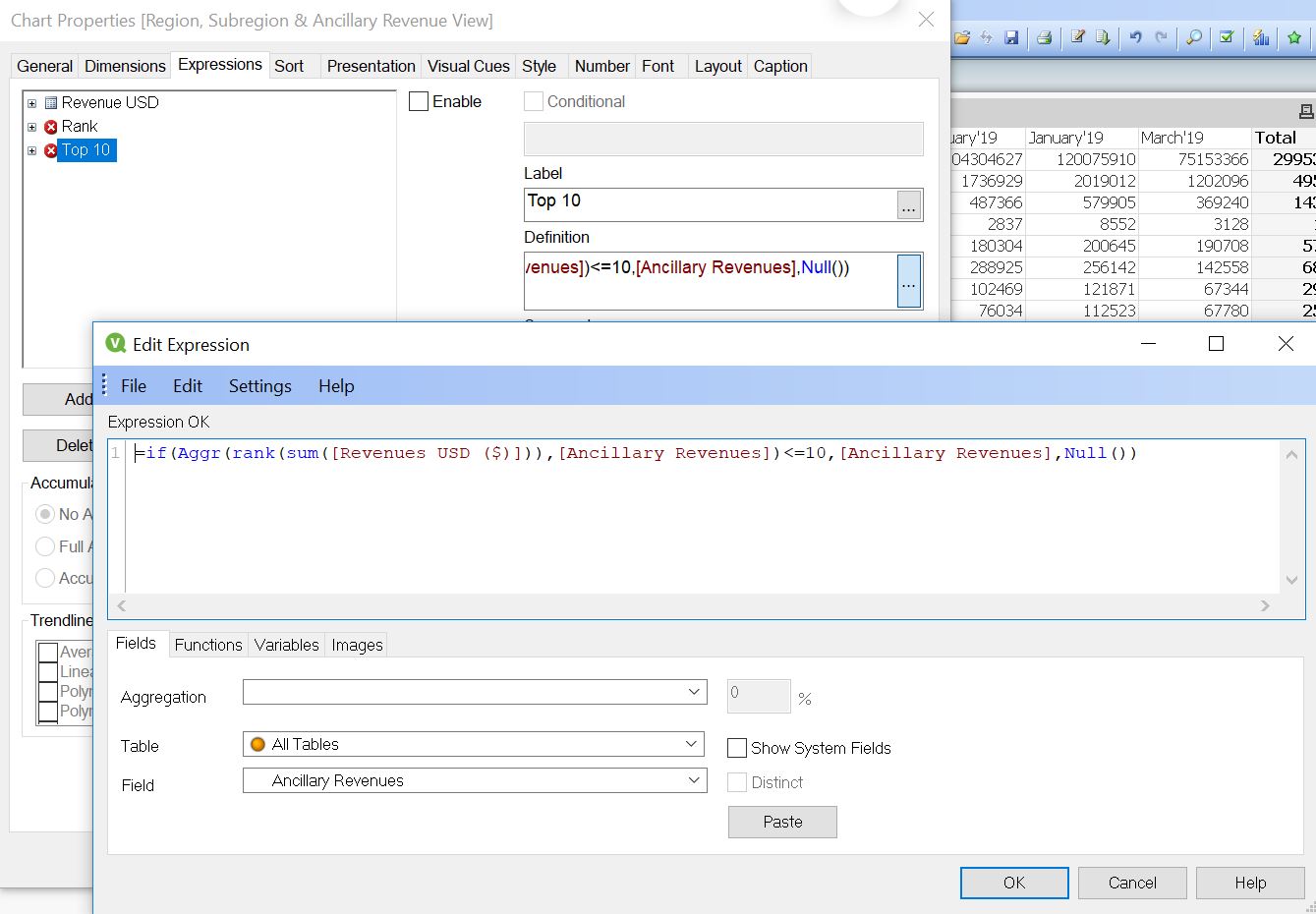Expand the Revenue USD expression tree node
The height and width of the screenshot is (914, 1316).
tap(32, 102)
